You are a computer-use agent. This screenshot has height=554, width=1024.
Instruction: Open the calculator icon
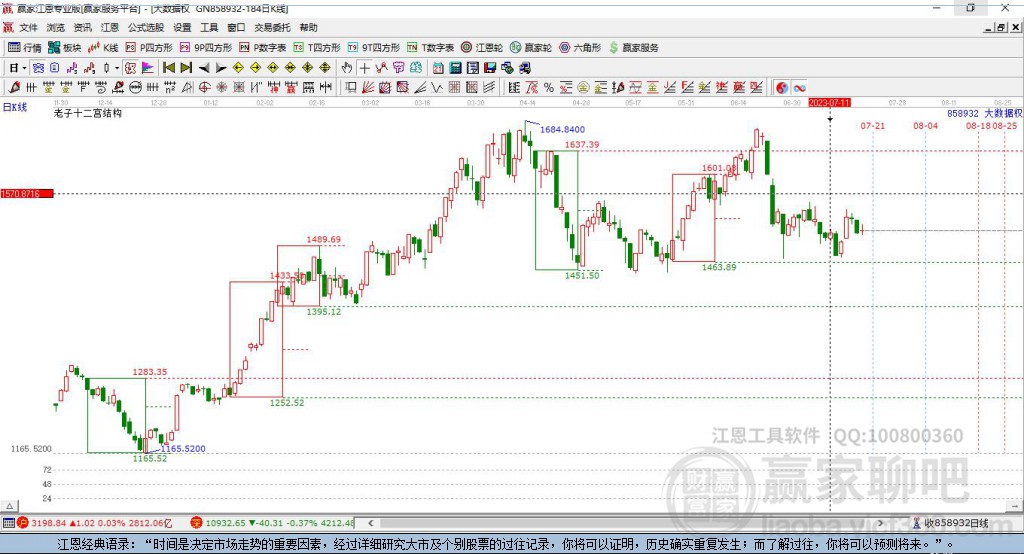(456, 68)
